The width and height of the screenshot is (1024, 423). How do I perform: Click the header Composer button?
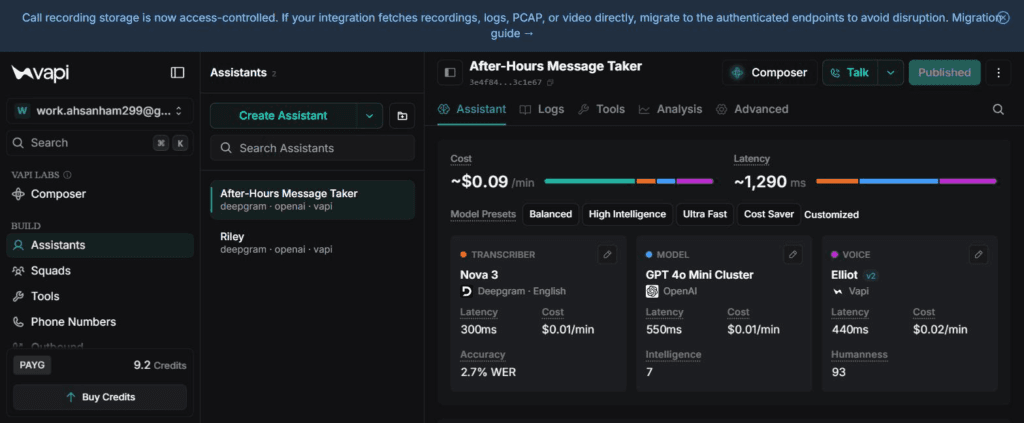pyautogui.click(x=769, y=72)
